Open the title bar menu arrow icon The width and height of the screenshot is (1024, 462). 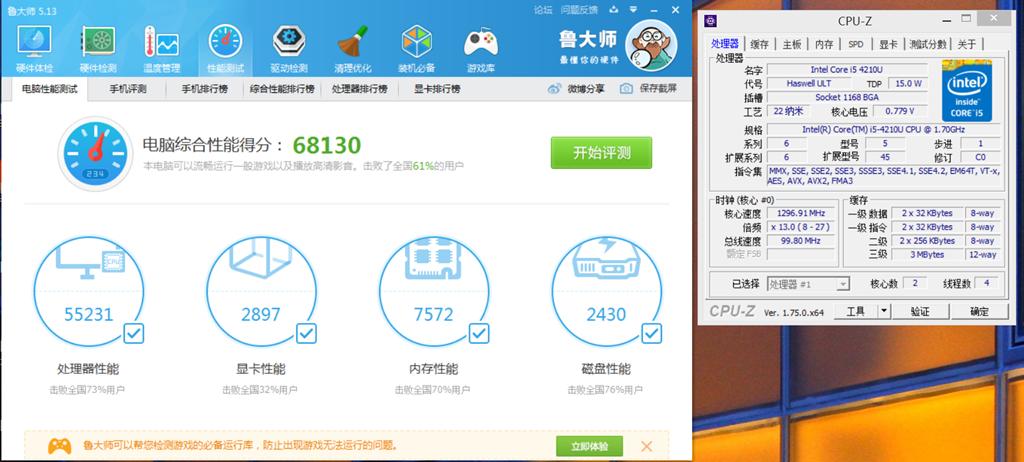(x=633, y=9)
